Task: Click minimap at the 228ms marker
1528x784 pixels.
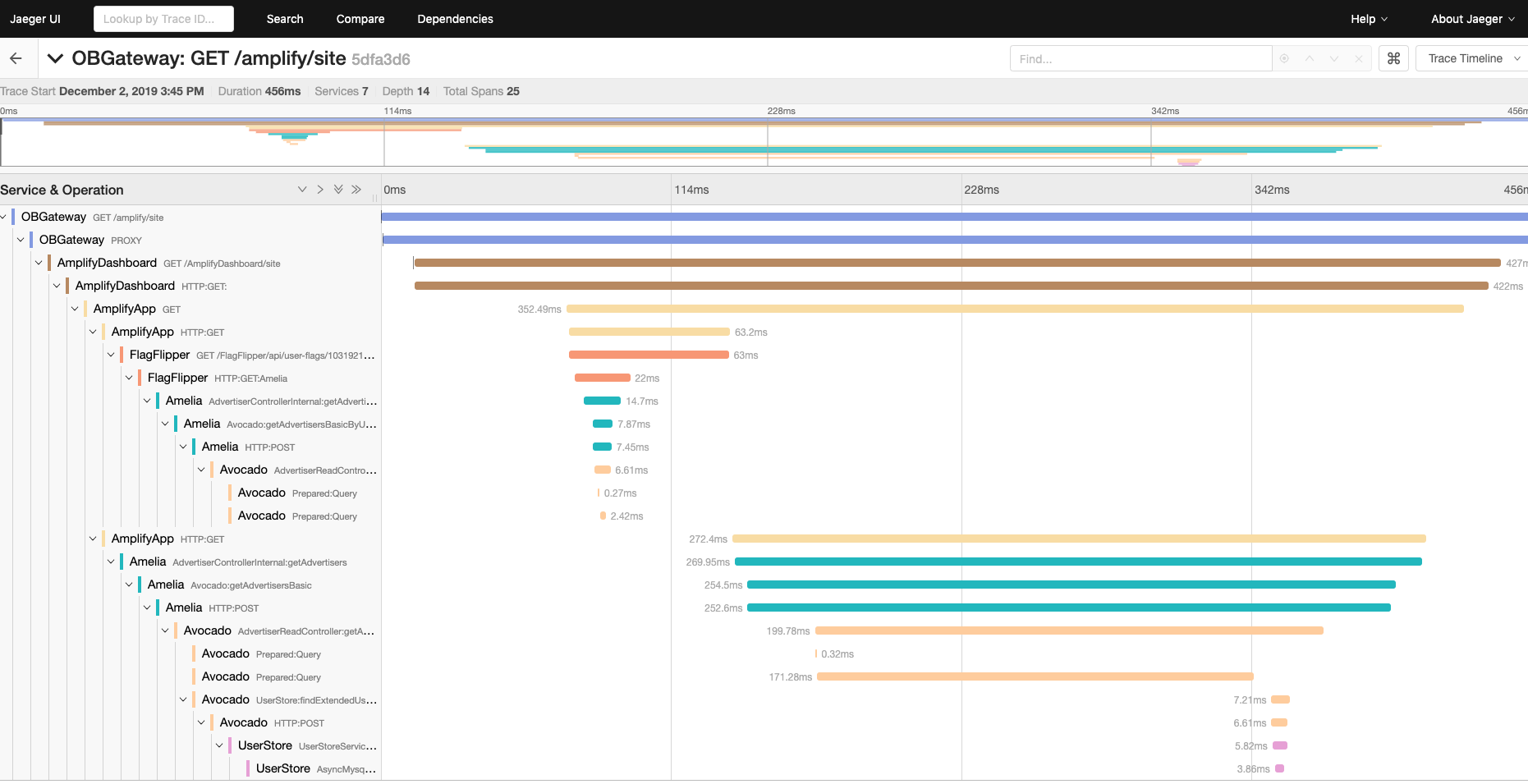Action: 768,141
